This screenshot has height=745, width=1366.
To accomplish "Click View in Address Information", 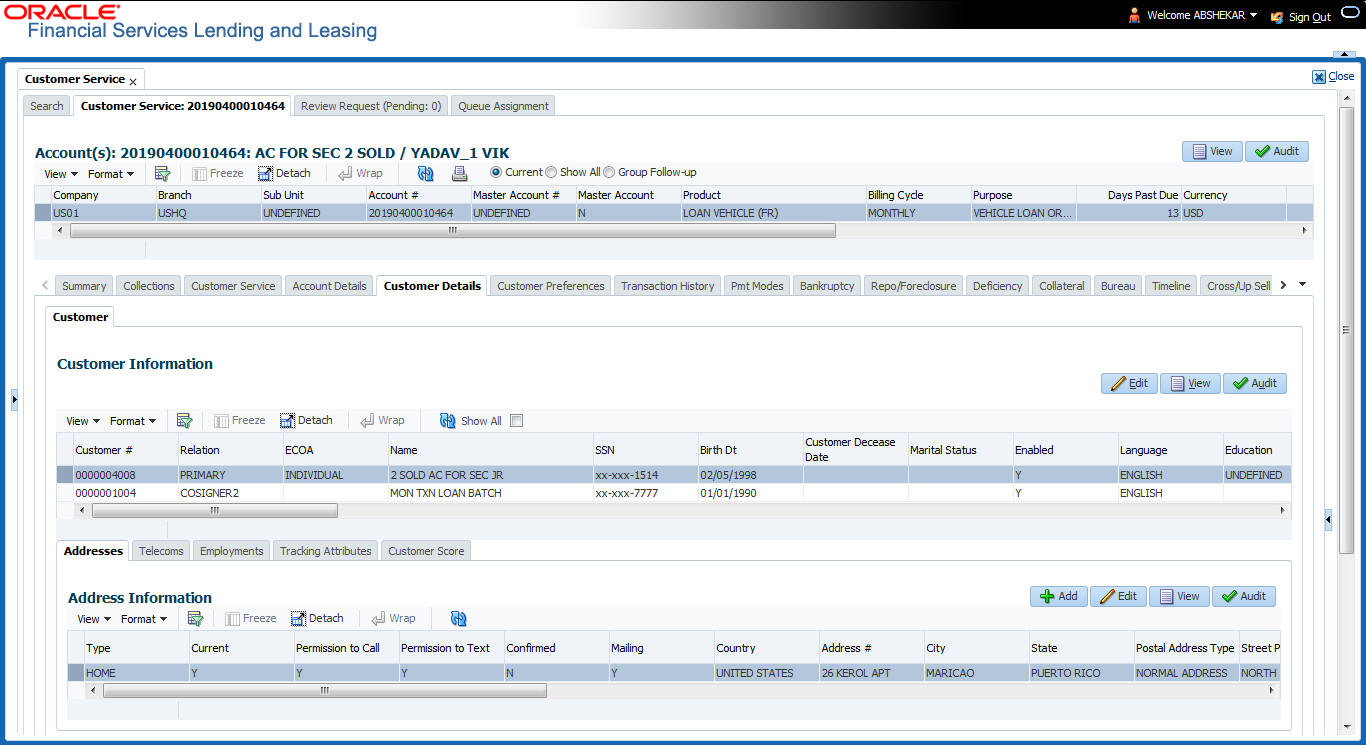I will (1179, 596).
